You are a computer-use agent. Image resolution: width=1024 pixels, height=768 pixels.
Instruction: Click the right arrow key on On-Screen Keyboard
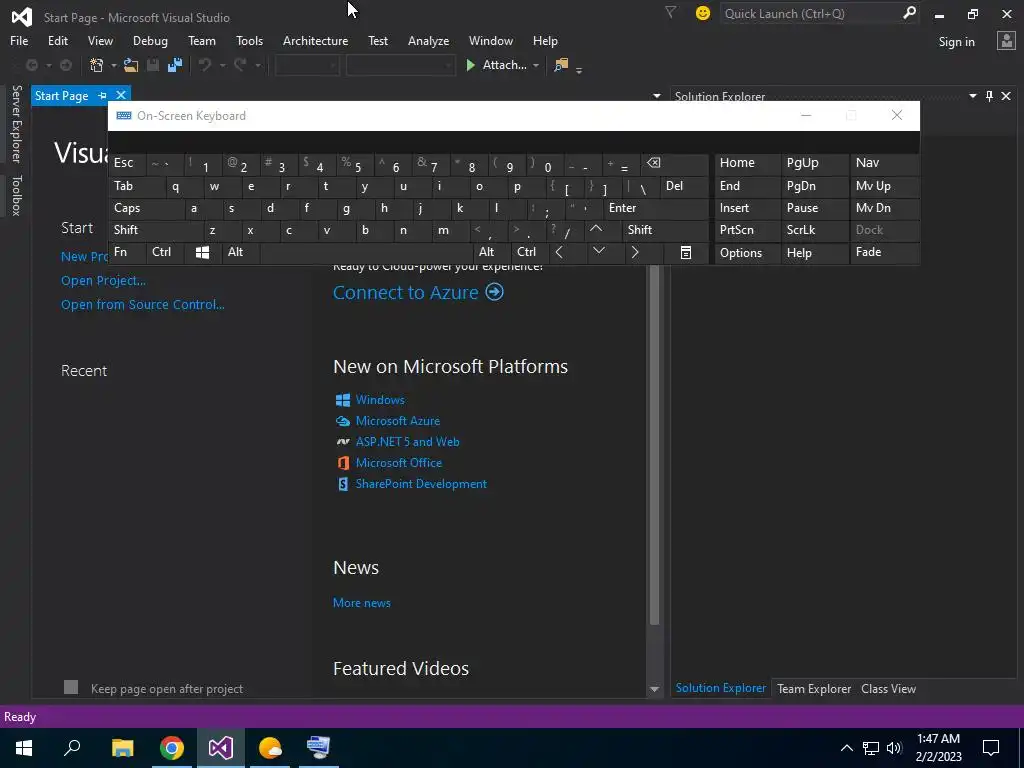pos(634,252)
